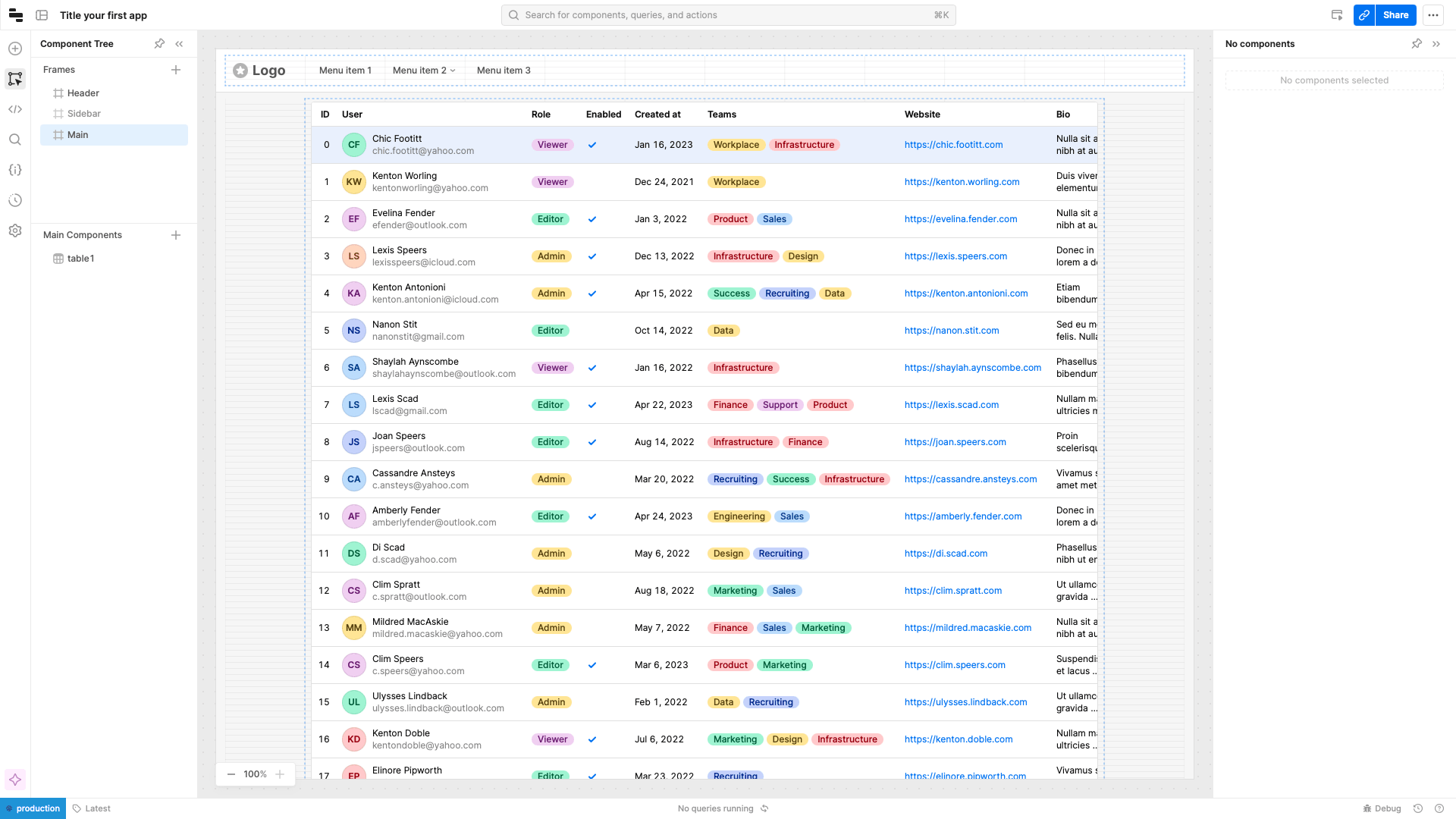Screen dimensions: 1456x819
Task: Toggle Enabled checkmark for Chic Footitt
Action: click(592, 145)
